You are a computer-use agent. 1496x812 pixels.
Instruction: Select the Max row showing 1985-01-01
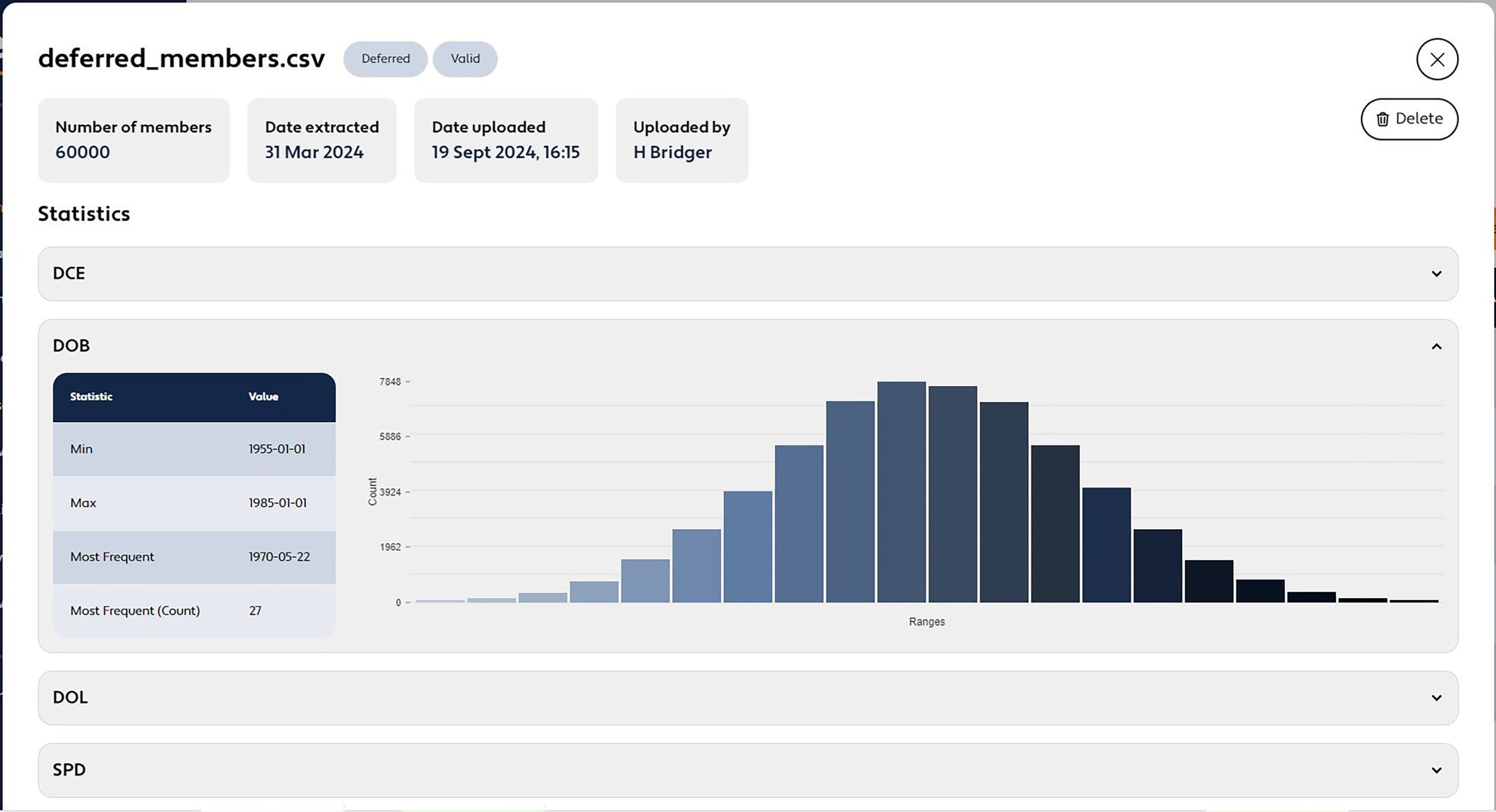[194, 503]
